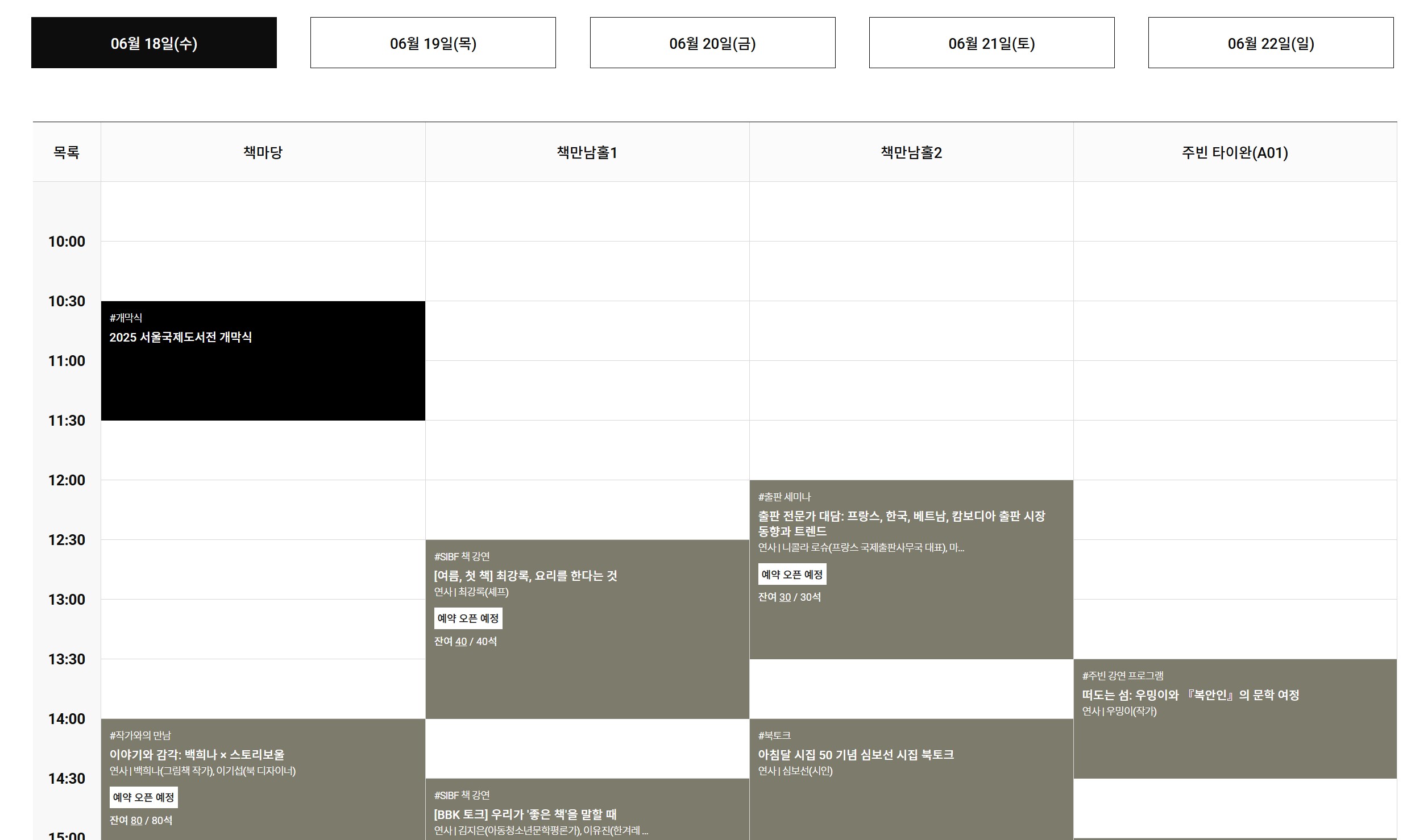Open 이야기와 감각: 백희나 × 스토리보울 event
The image size is (1407, 840).
197,755
